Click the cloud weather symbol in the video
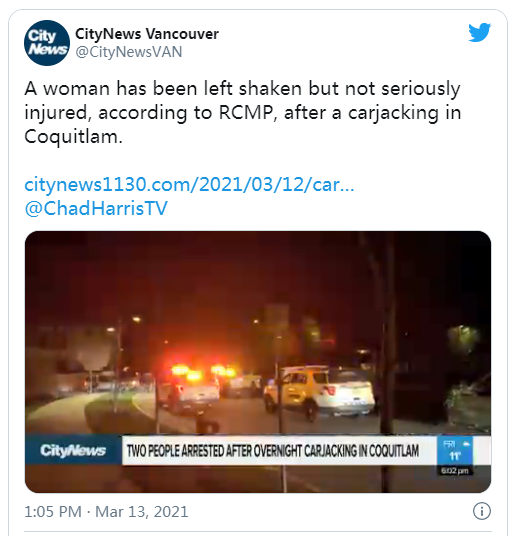Screen dimensions: 512x536 466,444
